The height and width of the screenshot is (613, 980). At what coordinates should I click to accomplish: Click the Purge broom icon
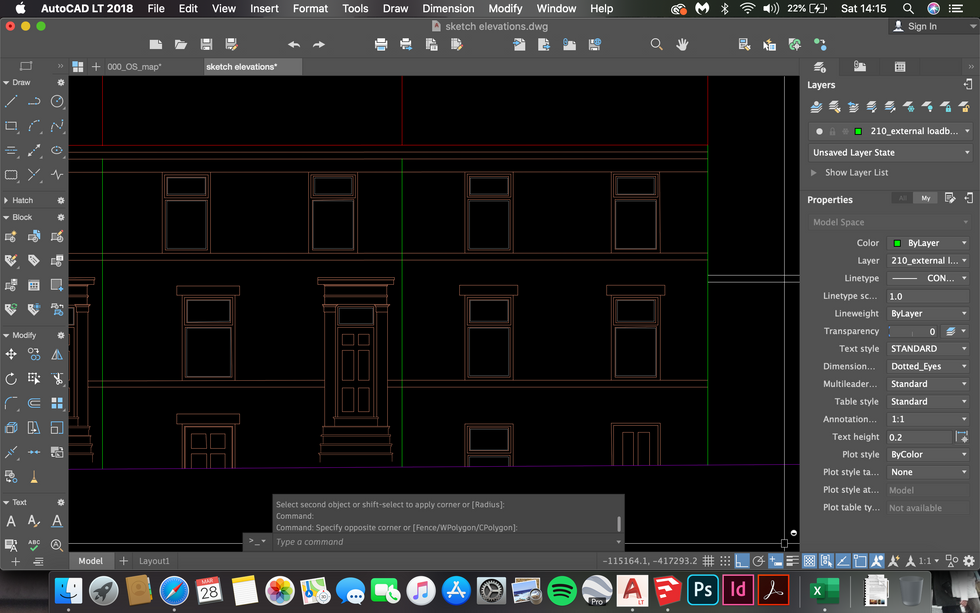[x=34, y=477]
